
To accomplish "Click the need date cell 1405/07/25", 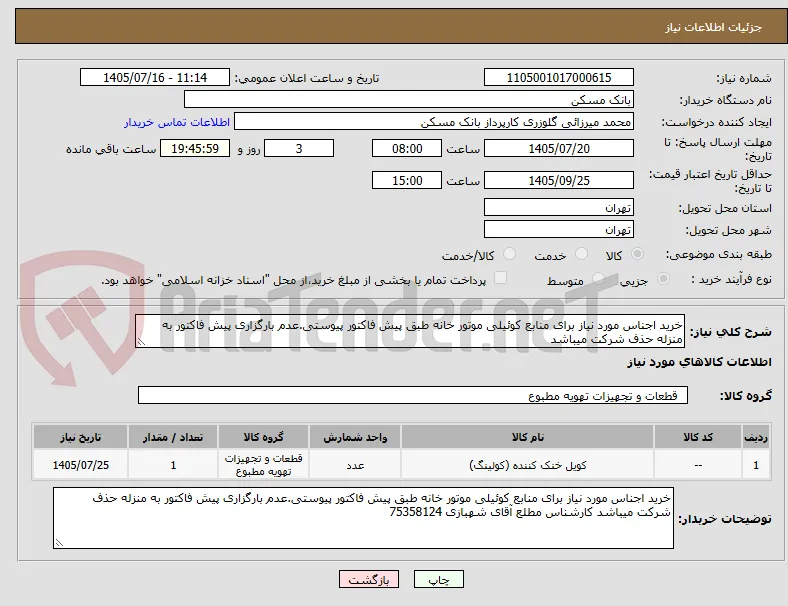I will (x=80, y=465).
